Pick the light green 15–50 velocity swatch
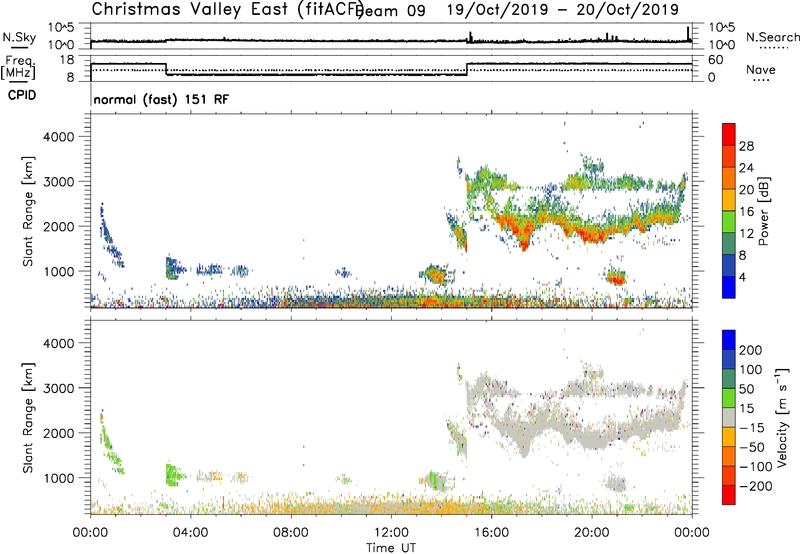This screenshot has width=800, height=554. tap(729, 398)
